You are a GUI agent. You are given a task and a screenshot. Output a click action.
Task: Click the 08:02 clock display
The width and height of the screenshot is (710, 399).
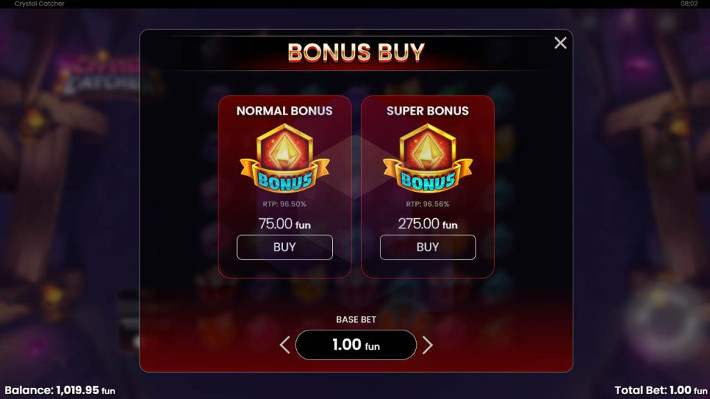689,4
